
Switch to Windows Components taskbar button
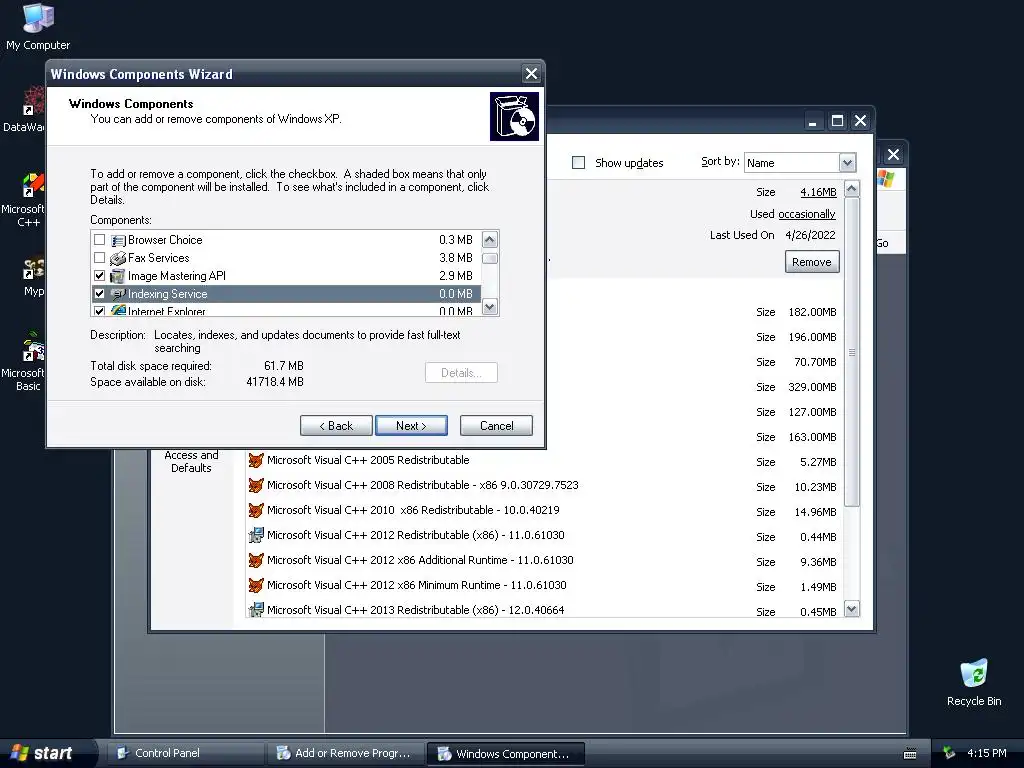coord(505,753)
